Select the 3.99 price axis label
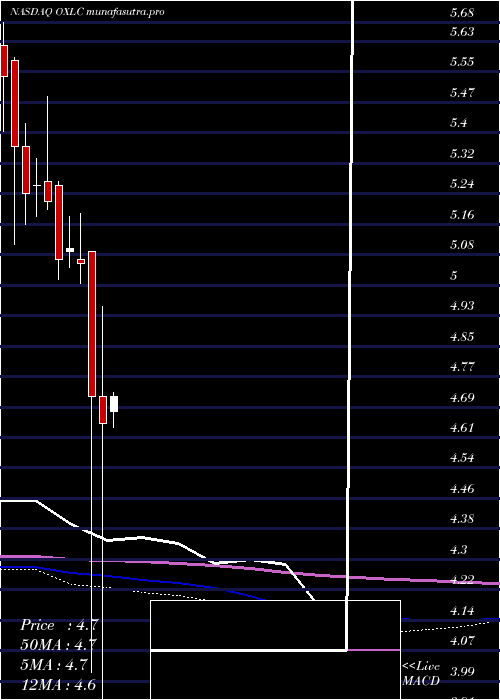The image size is (500, 700). (x=462, y=672)
